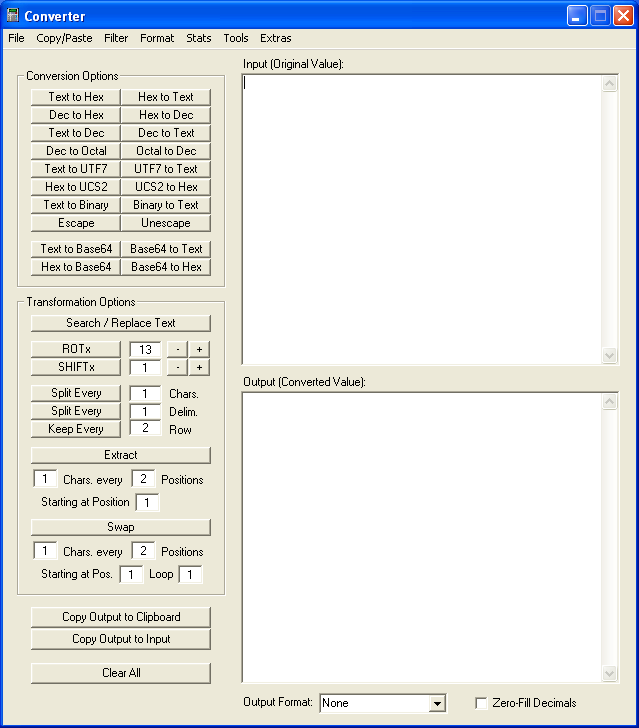Enable the Zero-Fill Decimals checkbox
Image resolution: width=639 pixels, height=728 pixels.
point(482,703)
